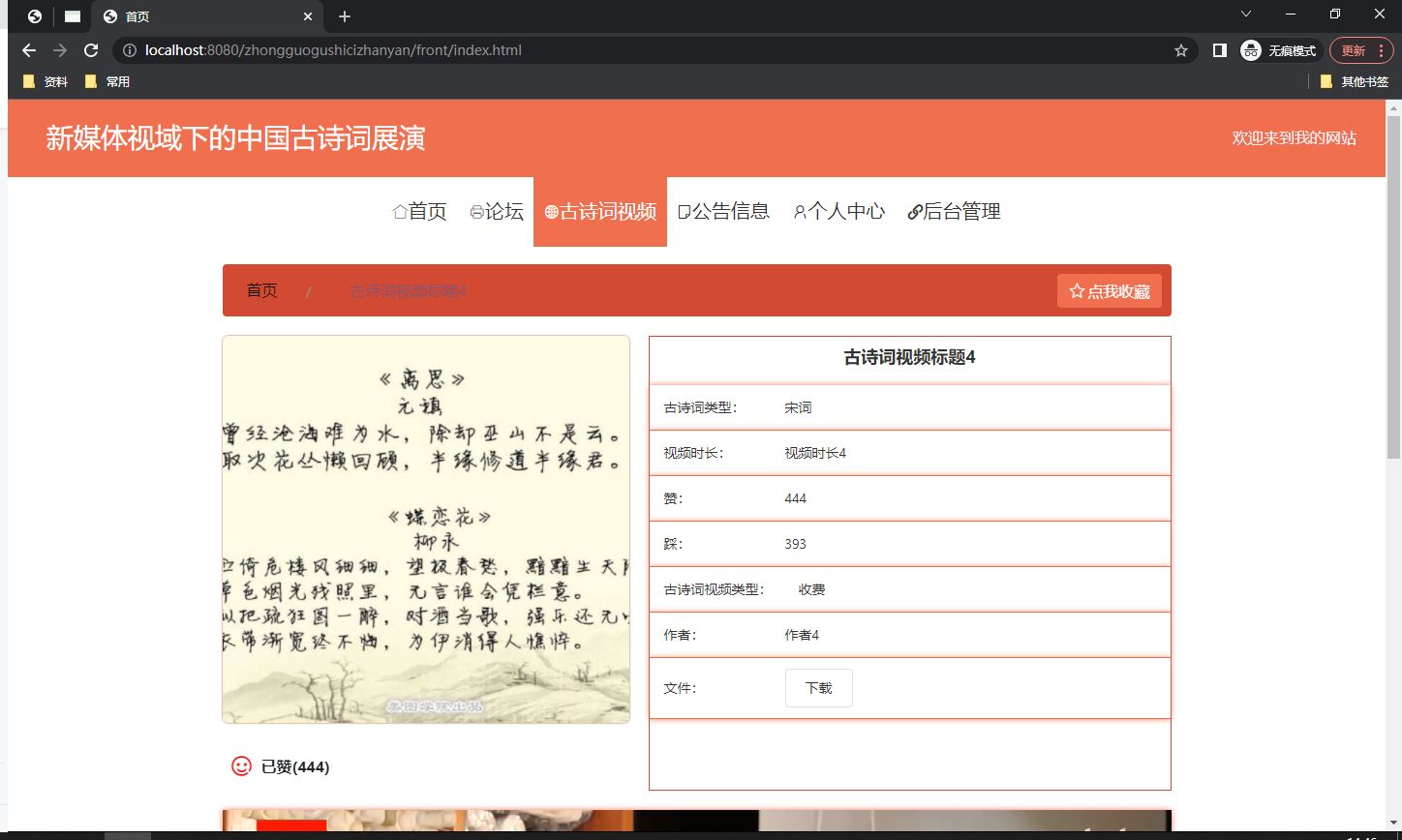Click the smiley icon beside 已赞(444)
1402x840 pixels.
coord(240,765)
